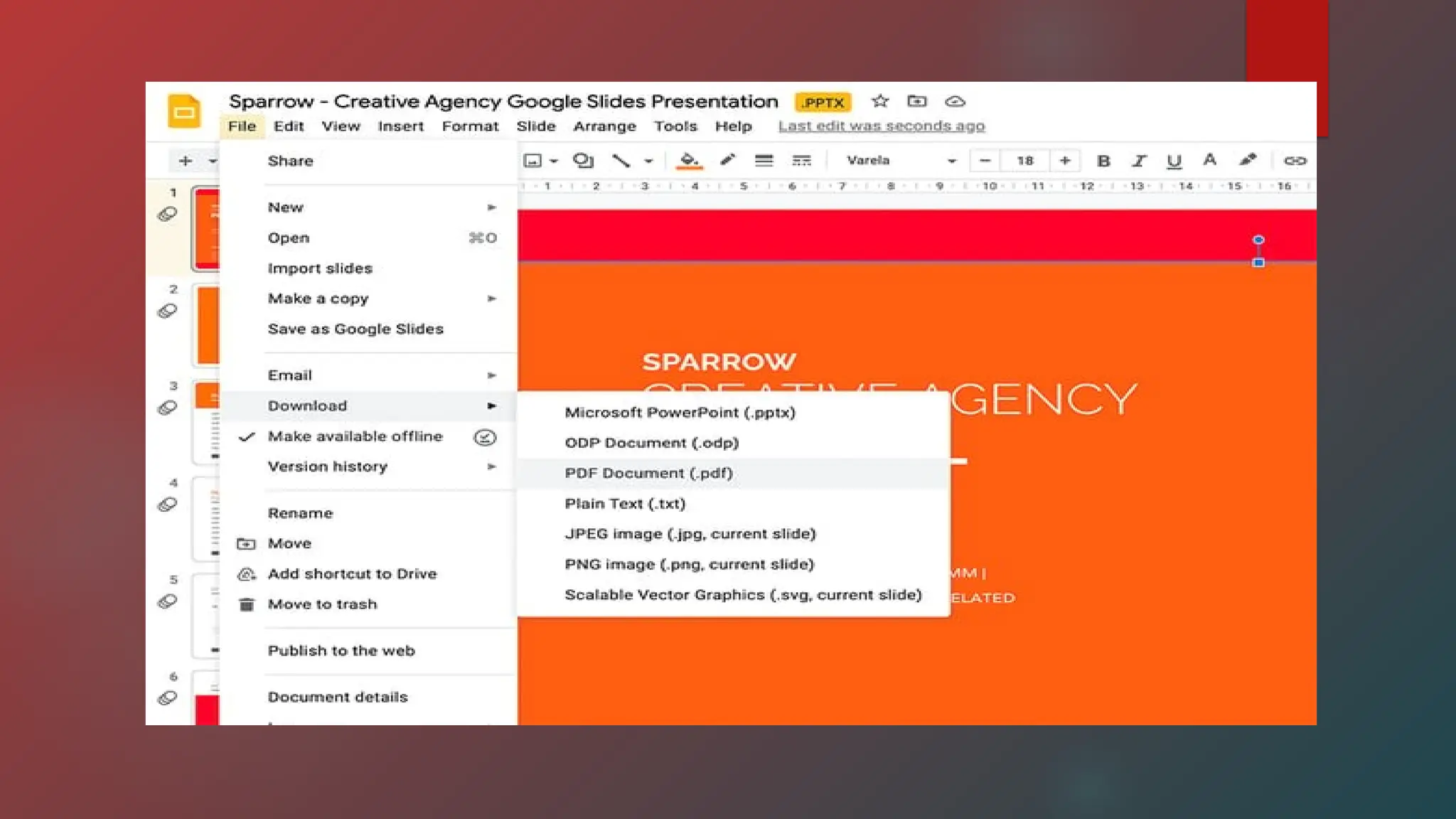Viewport: 1456px width, 819px height.
Task: Click the underline button
Action: tap(1174, 161)
